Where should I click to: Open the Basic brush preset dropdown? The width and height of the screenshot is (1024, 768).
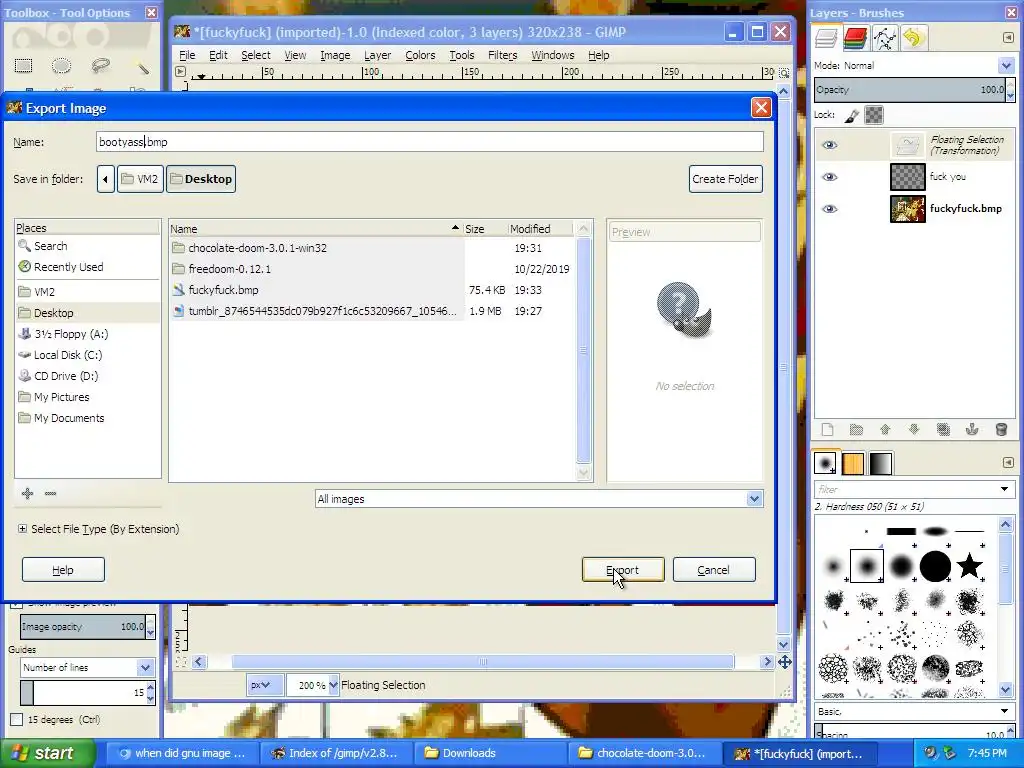[914, 711]
